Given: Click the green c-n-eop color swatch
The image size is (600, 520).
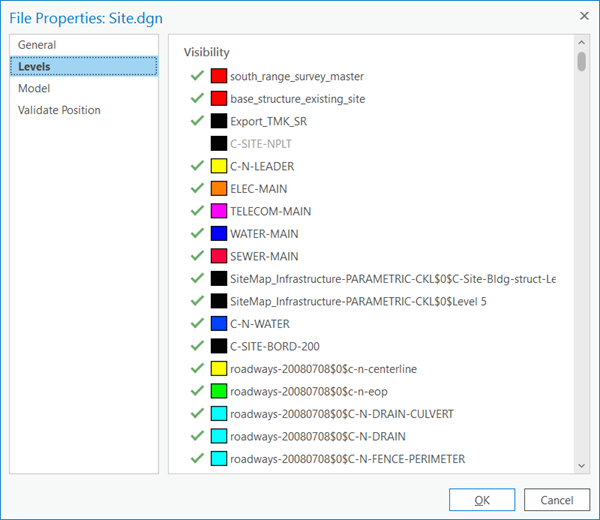Looking at the screenshot, I should tap(219, 391).
